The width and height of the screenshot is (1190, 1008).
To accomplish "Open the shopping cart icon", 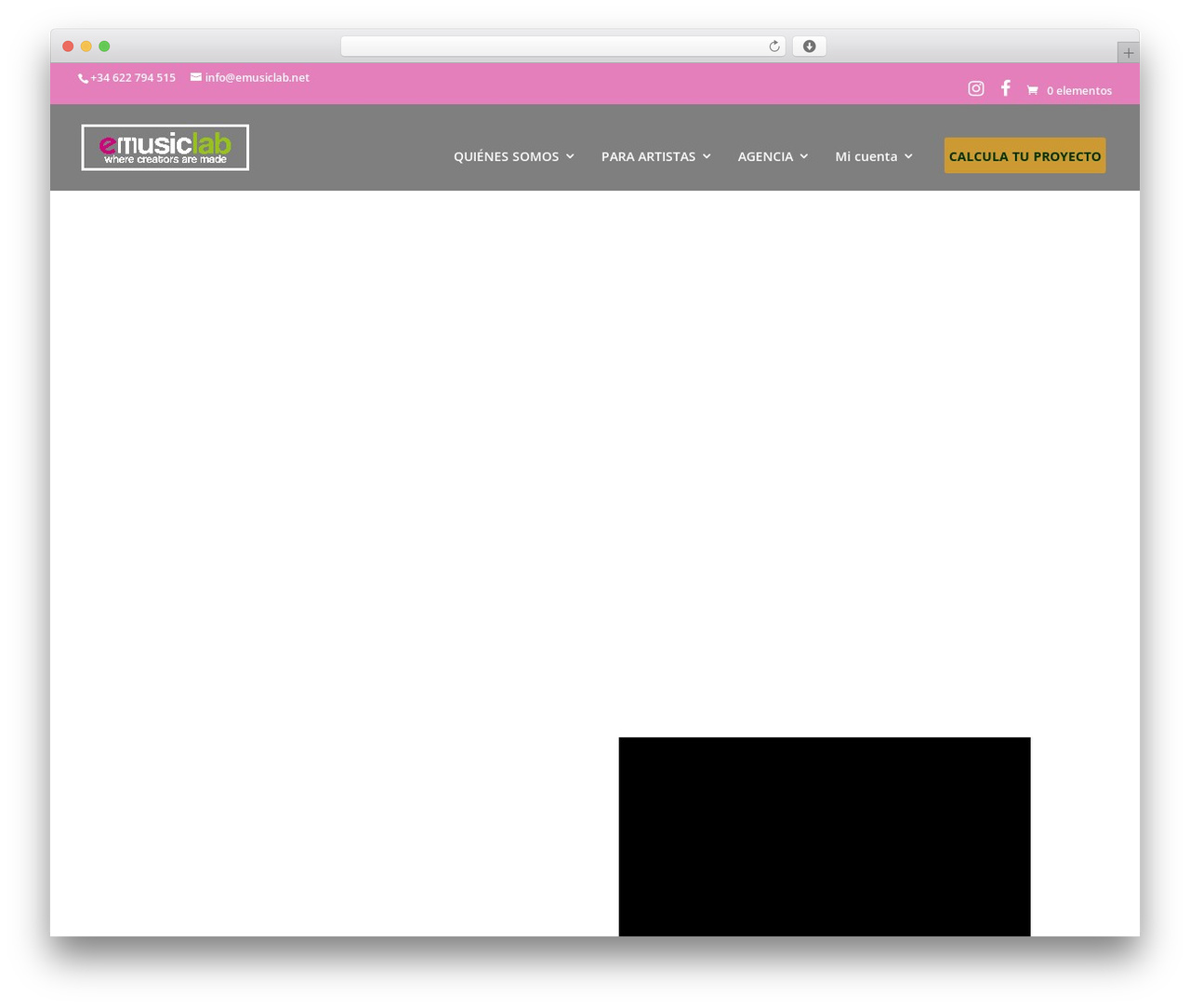I will coord(1032,90).
